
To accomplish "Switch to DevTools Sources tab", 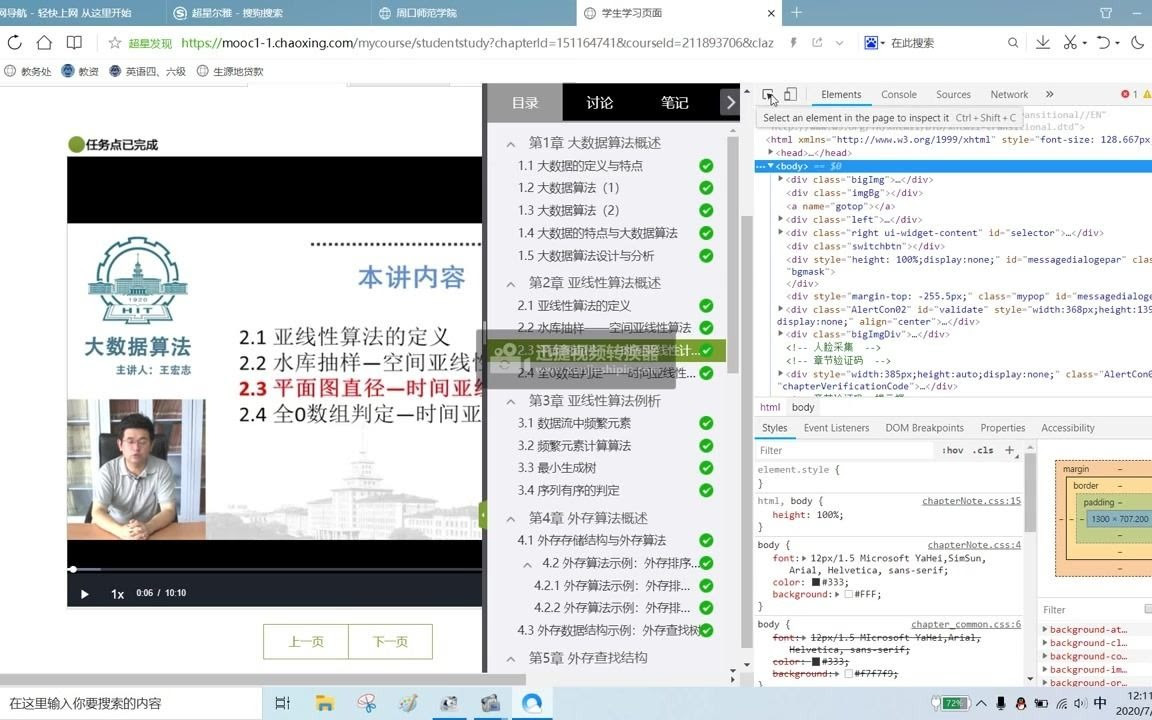I will click(x=953, y=95).
